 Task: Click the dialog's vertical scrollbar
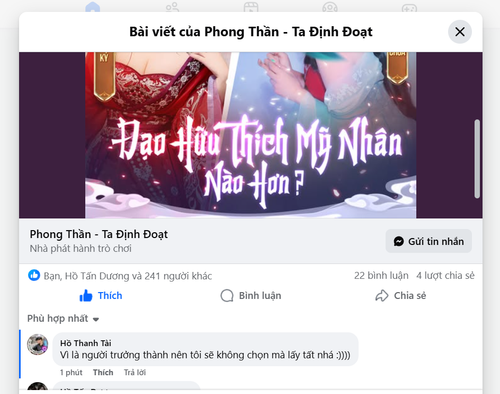click(477, 159)
